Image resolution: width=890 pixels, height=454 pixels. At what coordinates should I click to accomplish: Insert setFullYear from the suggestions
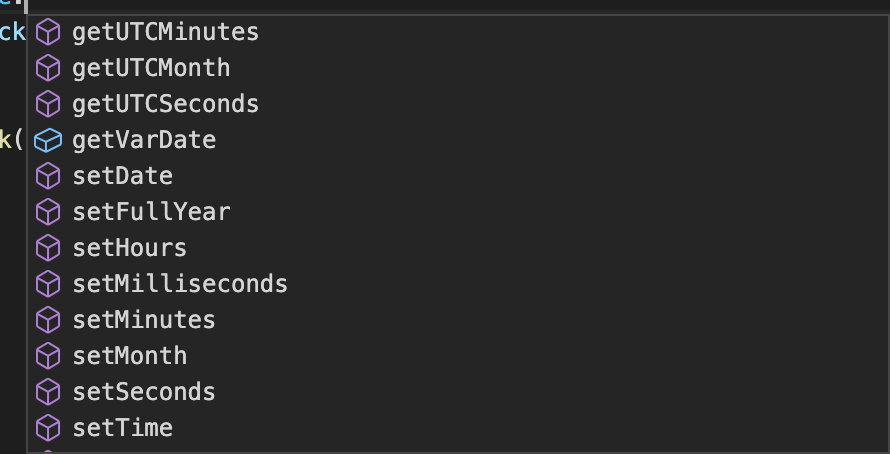(458, 212)
